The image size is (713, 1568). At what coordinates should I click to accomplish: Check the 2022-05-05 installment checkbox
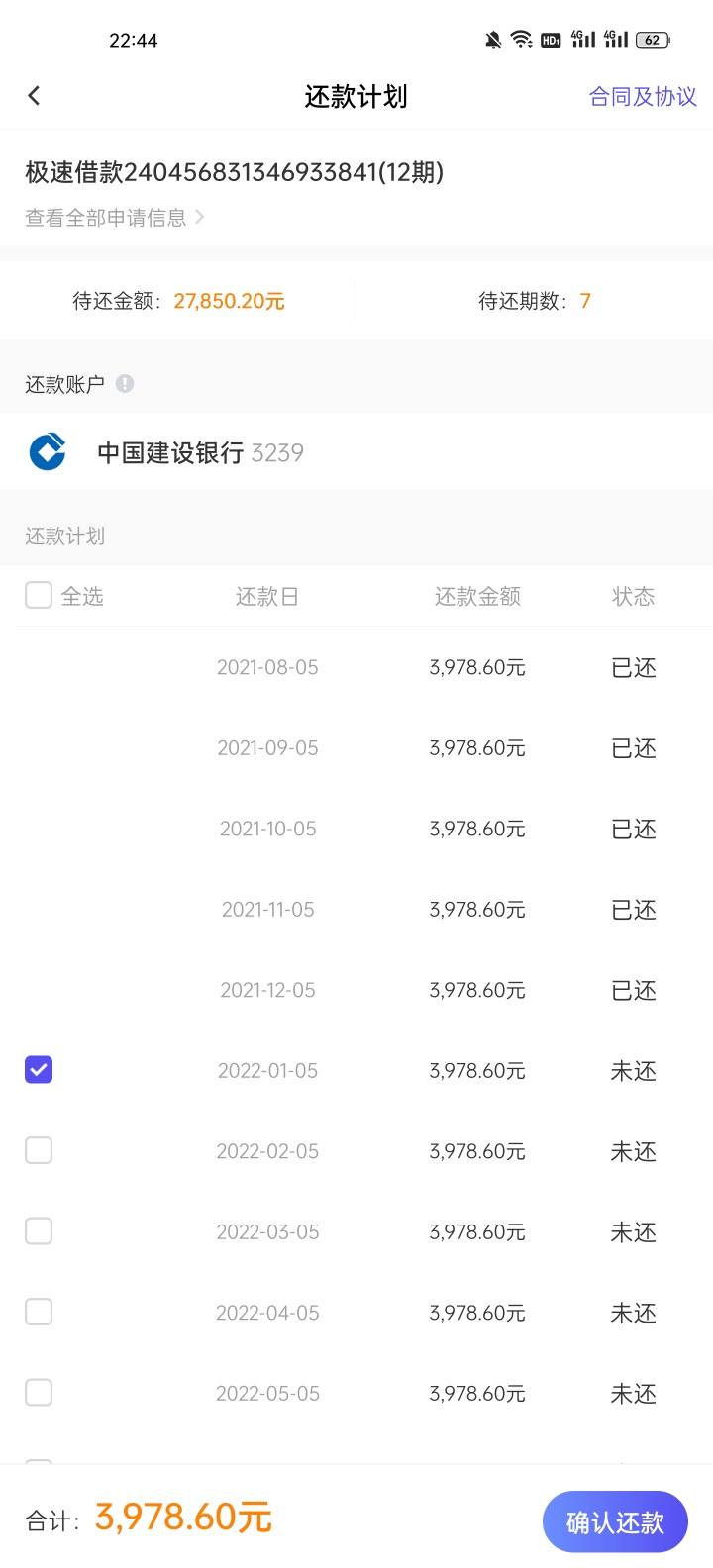pyautogui.click(x=39, y=1393)
